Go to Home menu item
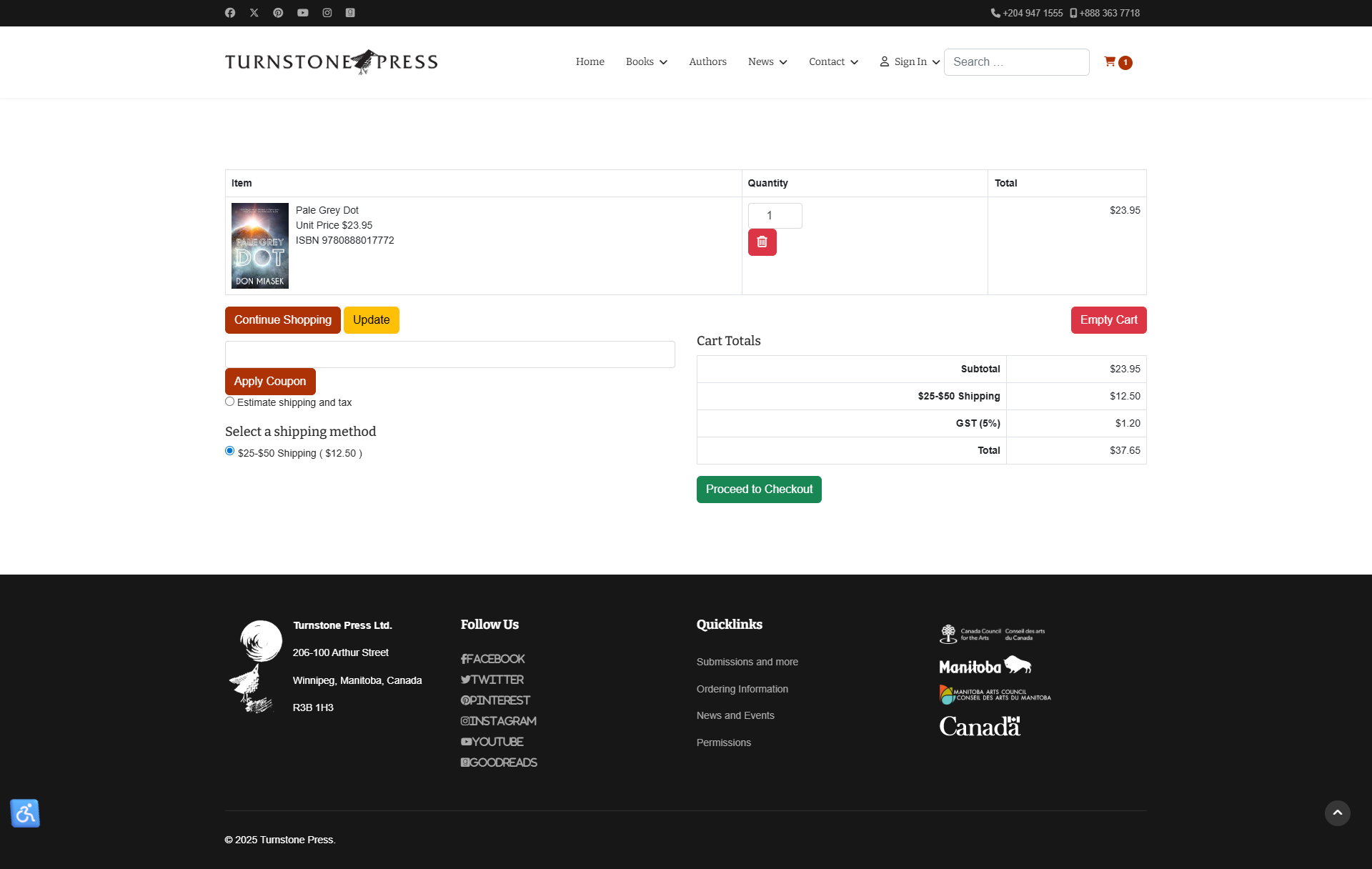 [590, 62]
